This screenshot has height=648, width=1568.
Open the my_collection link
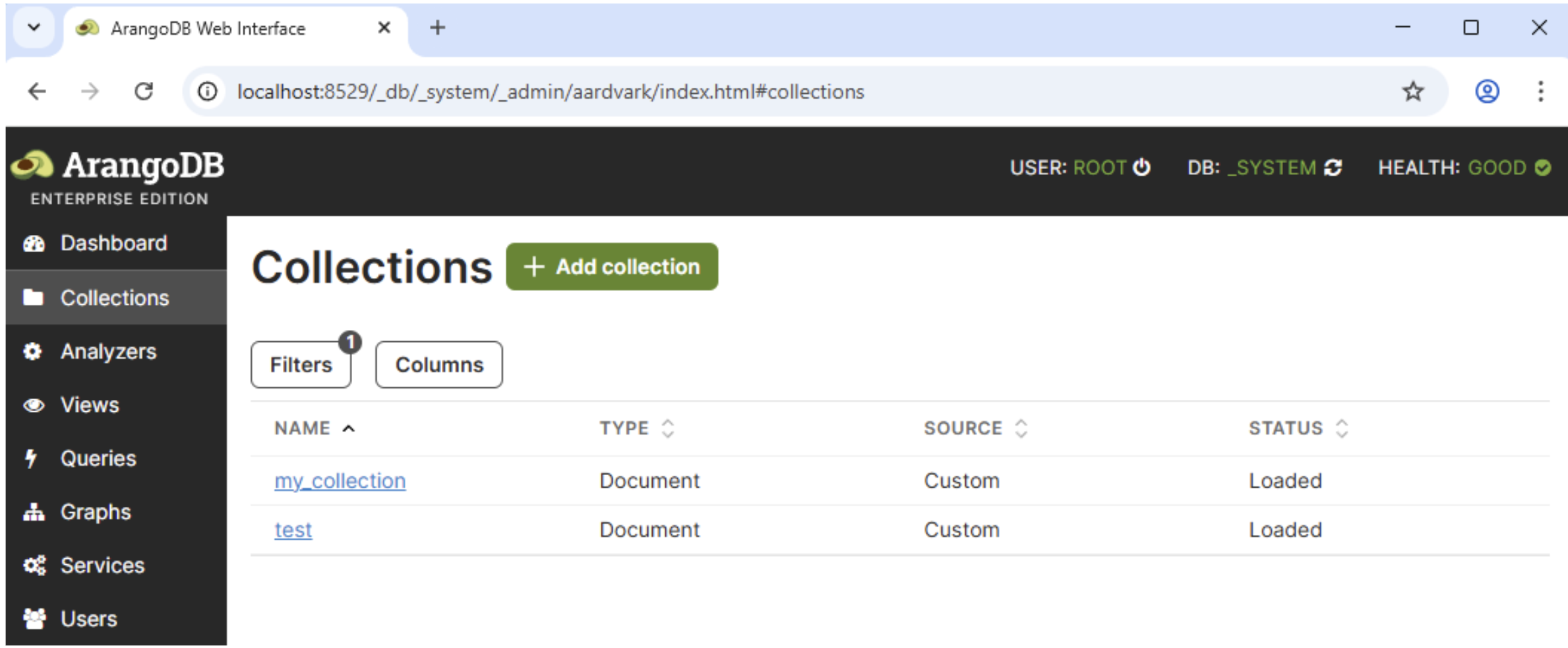tap(340, 480)
